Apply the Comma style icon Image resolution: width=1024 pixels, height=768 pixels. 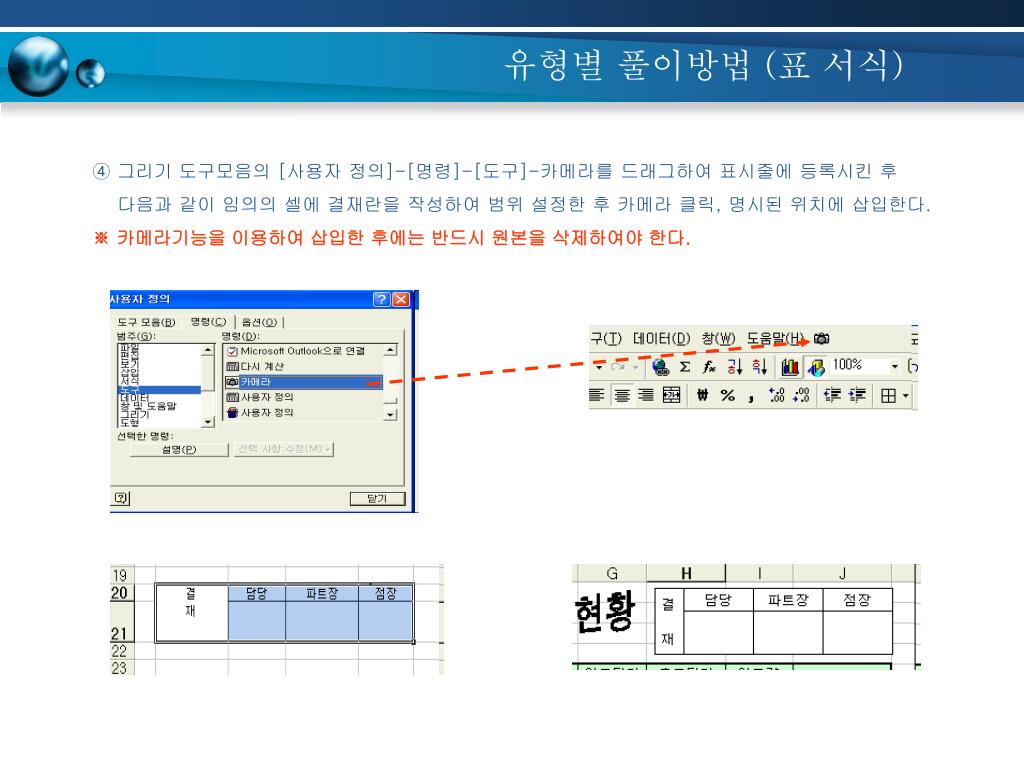coord(751,396)
